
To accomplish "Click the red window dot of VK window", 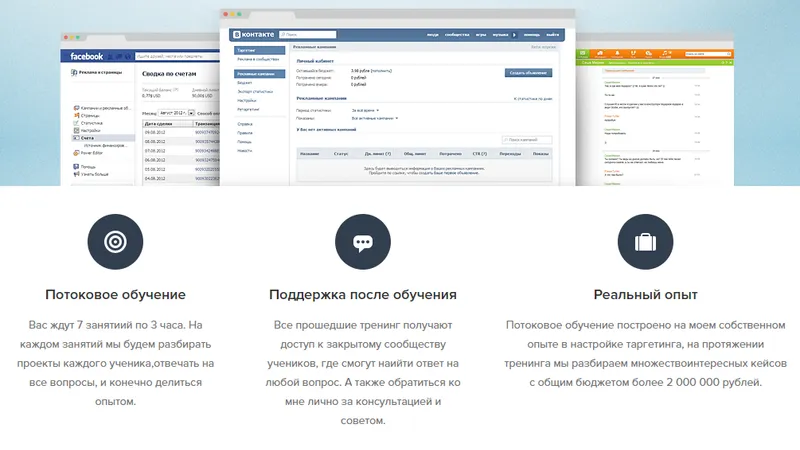I will point(226,14).
